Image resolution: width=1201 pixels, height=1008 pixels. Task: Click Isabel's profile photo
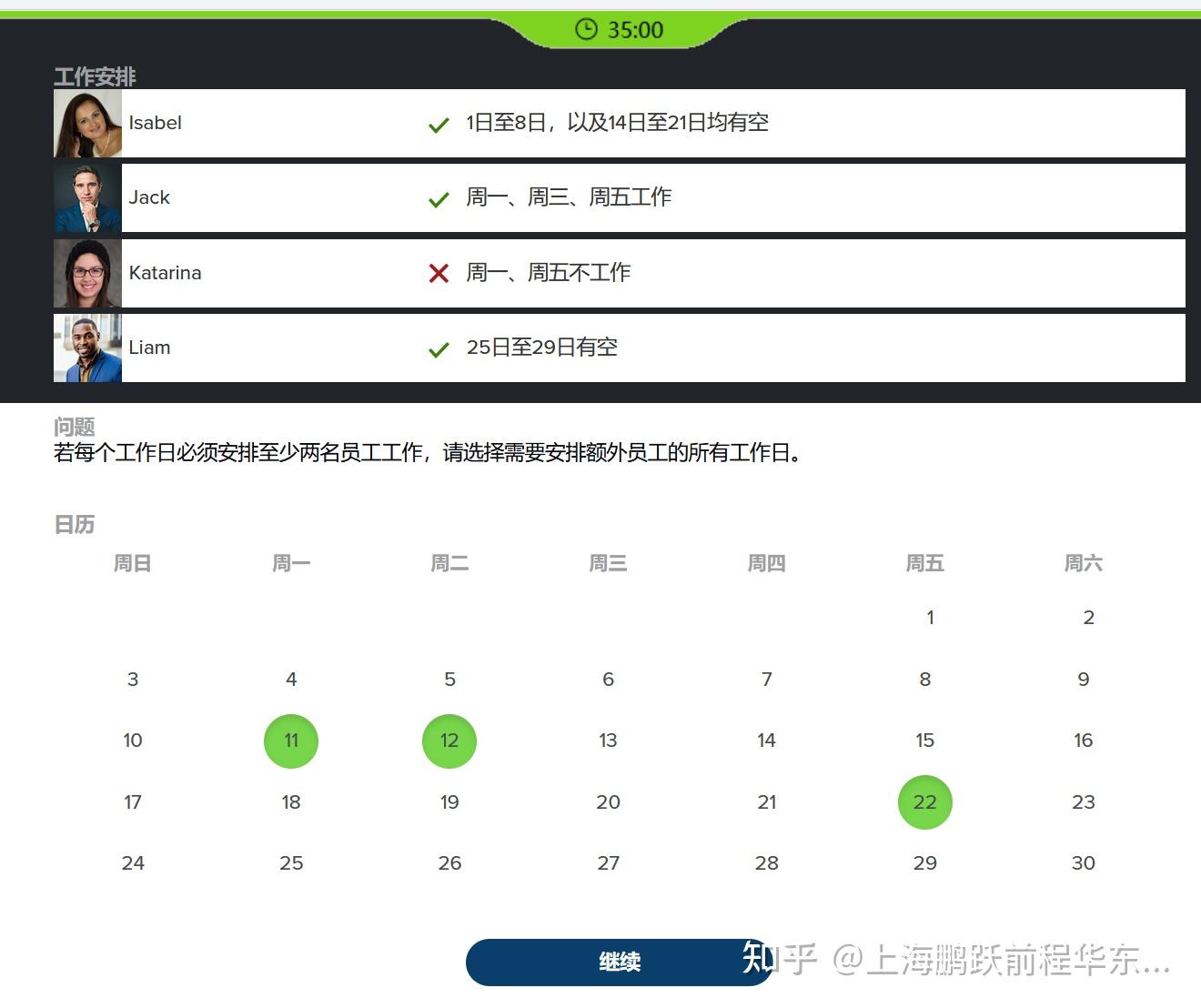coord(87,123)
